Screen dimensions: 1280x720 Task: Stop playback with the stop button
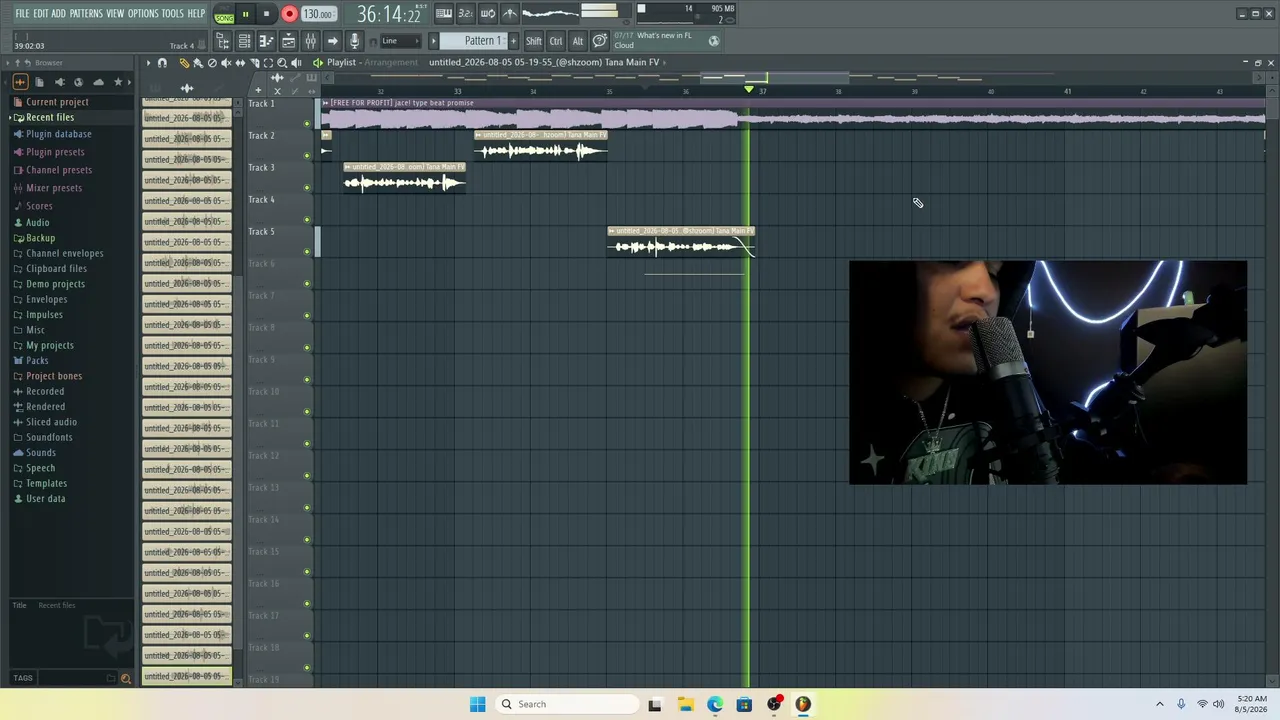point(266,14)
